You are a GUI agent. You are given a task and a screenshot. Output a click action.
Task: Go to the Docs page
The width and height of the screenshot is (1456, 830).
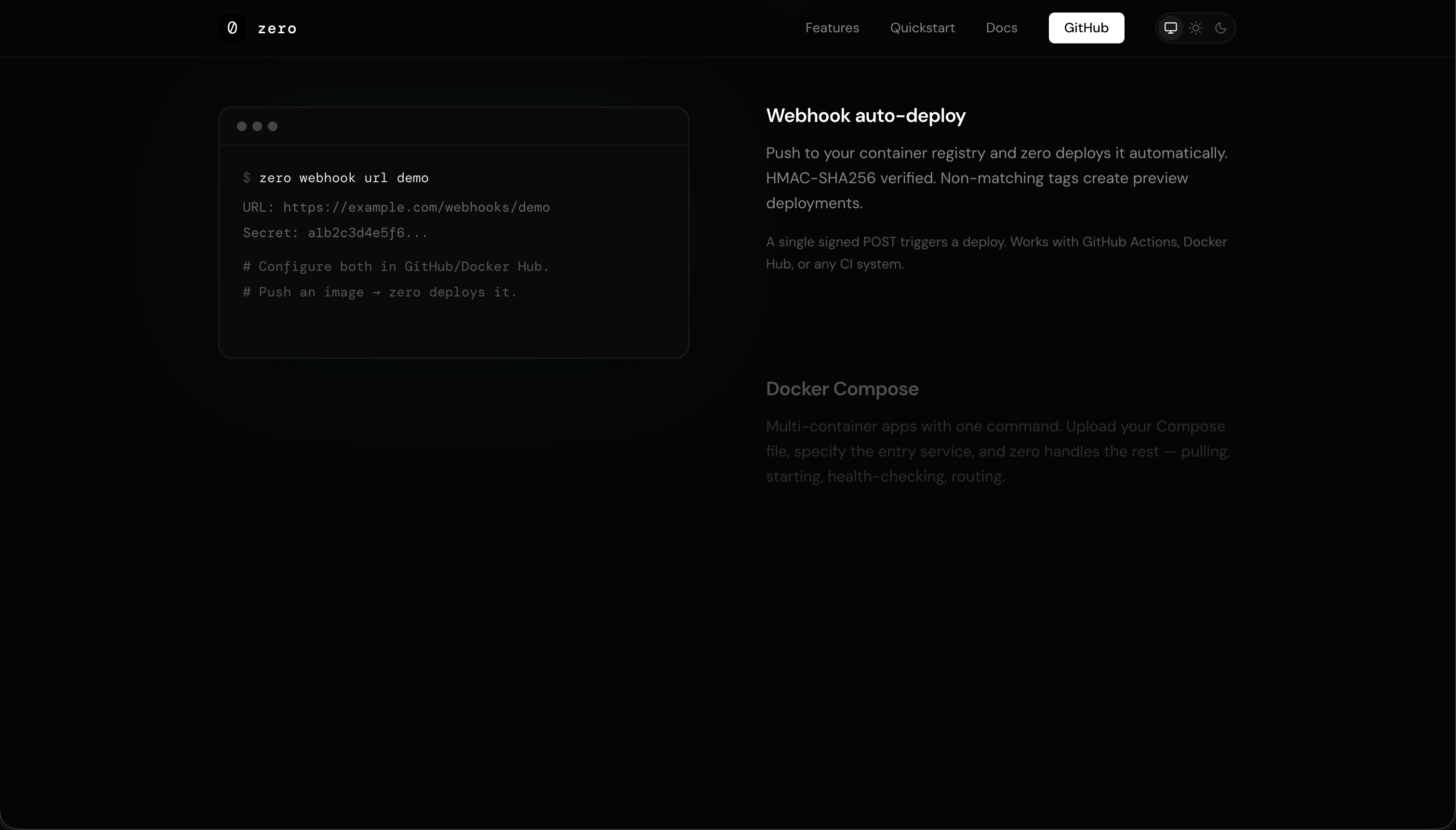point(1002,28)
